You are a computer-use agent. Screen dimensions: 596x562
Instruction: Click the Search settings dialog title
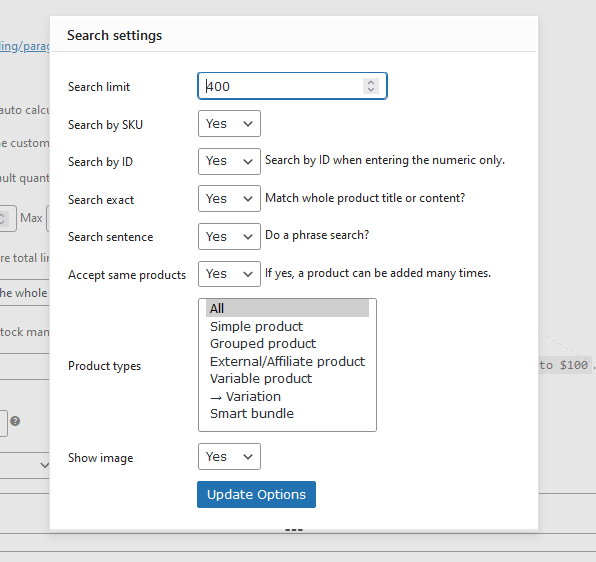point(114,35)
